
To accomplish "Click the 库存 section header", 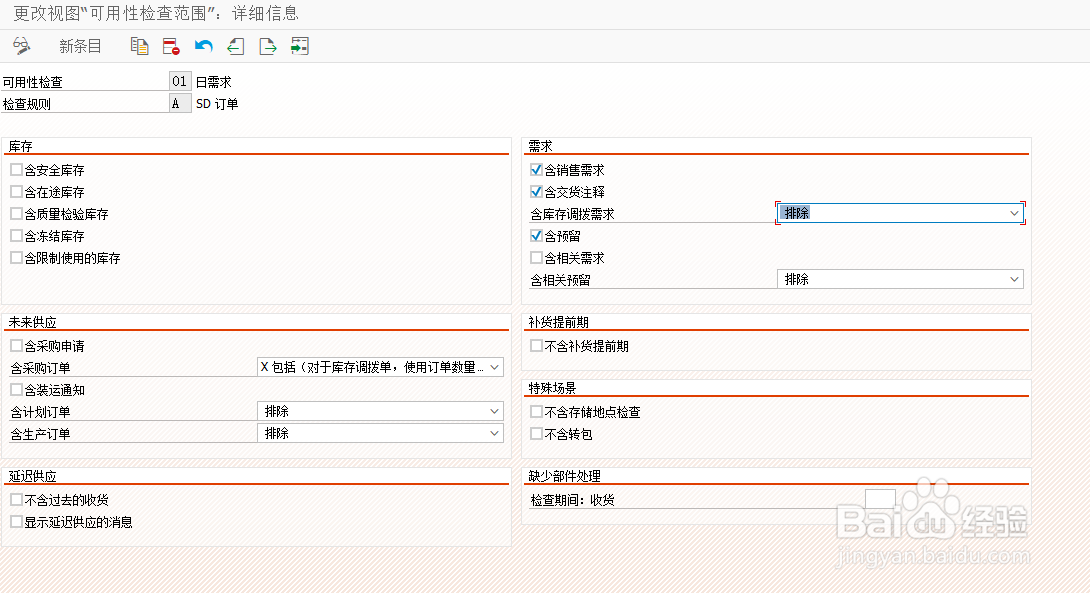I will click(x=21, y=146).
